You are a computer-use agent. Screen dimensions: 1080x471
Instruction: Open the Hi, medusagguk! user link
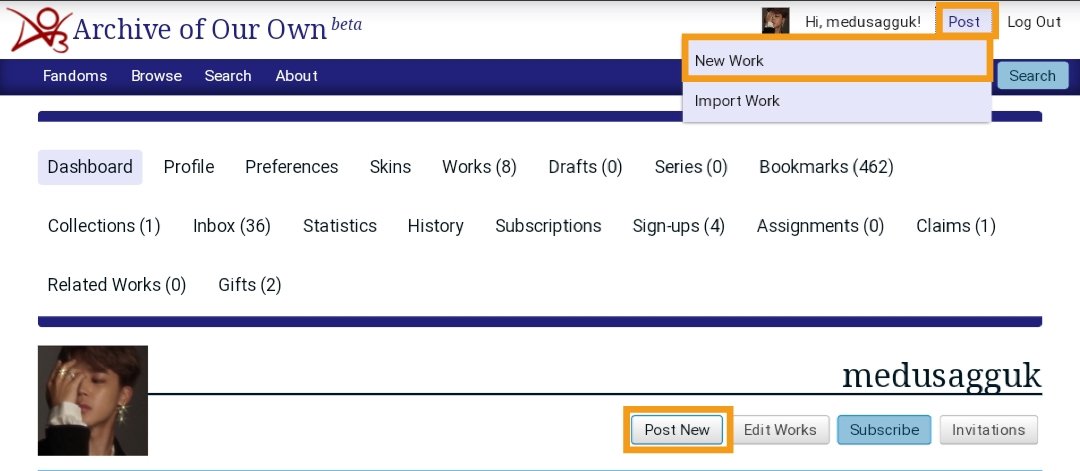click(x=862, y=22)
